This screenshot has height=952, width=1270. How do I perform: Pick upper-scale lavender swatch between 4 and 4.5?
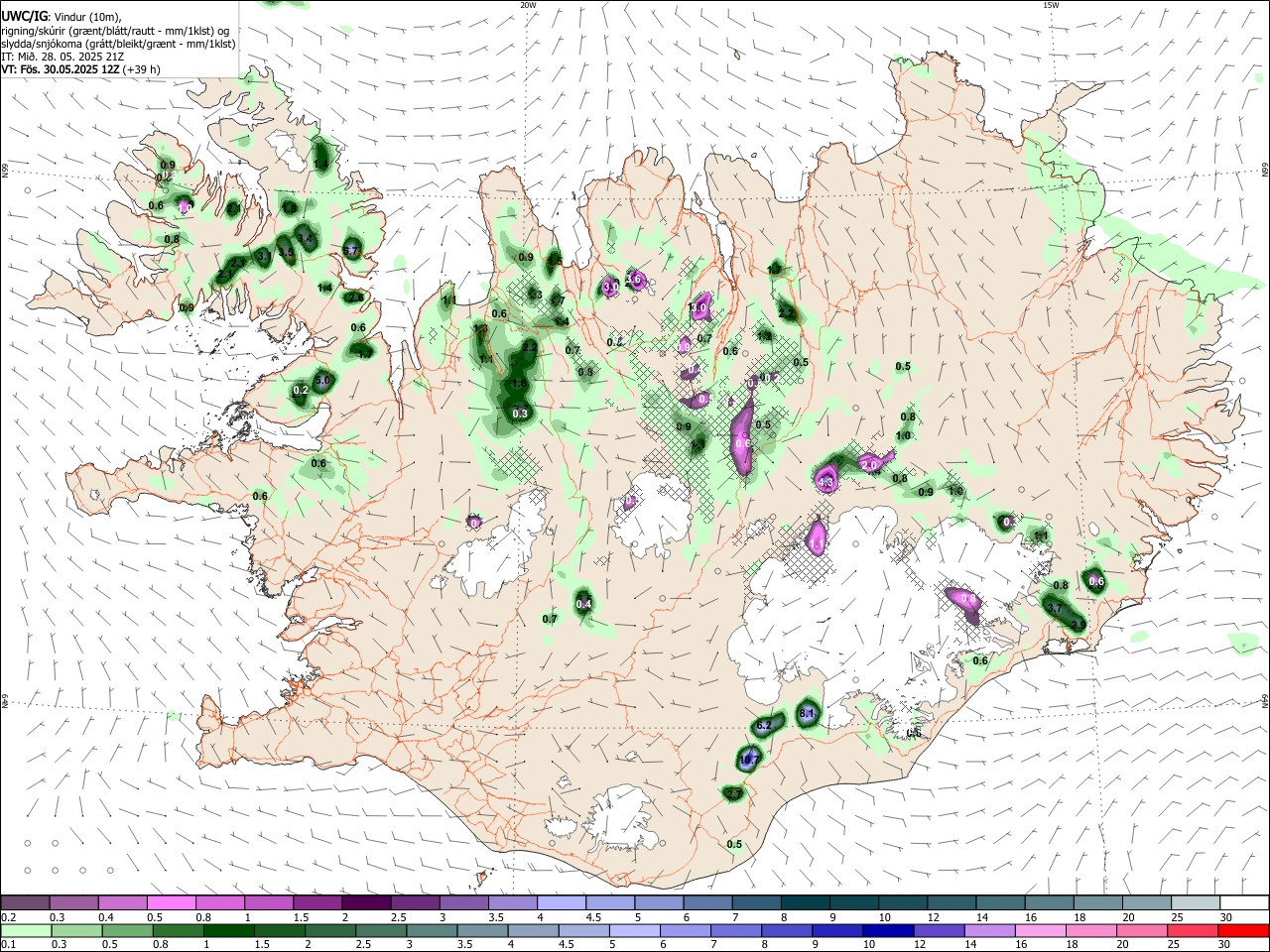coord(561,902)
